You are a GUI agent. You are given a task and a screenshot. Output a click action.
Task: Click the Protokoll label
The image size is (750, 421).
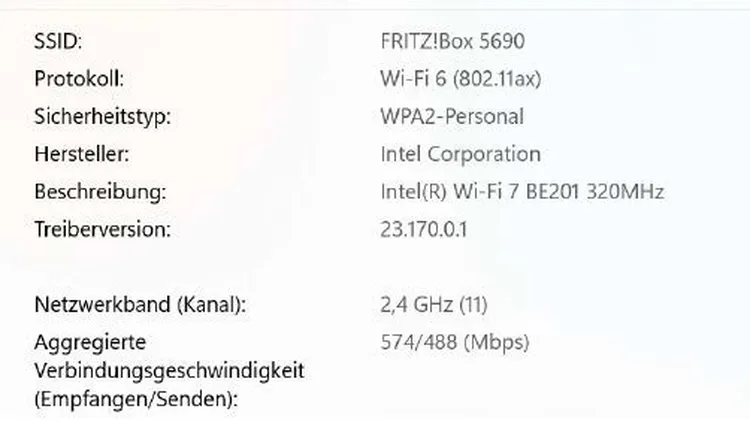[79, 78]
